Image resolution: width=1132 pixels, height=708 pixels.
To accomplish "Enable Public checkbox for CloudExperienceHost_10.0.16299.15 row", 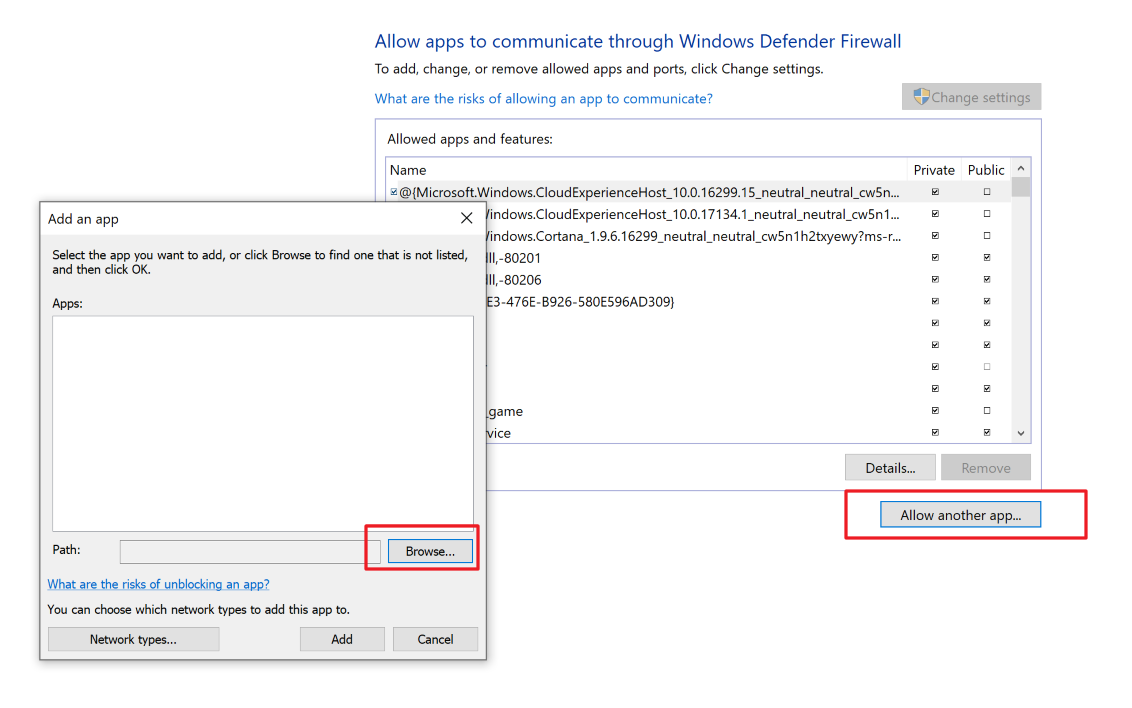I will coord(987,192).
